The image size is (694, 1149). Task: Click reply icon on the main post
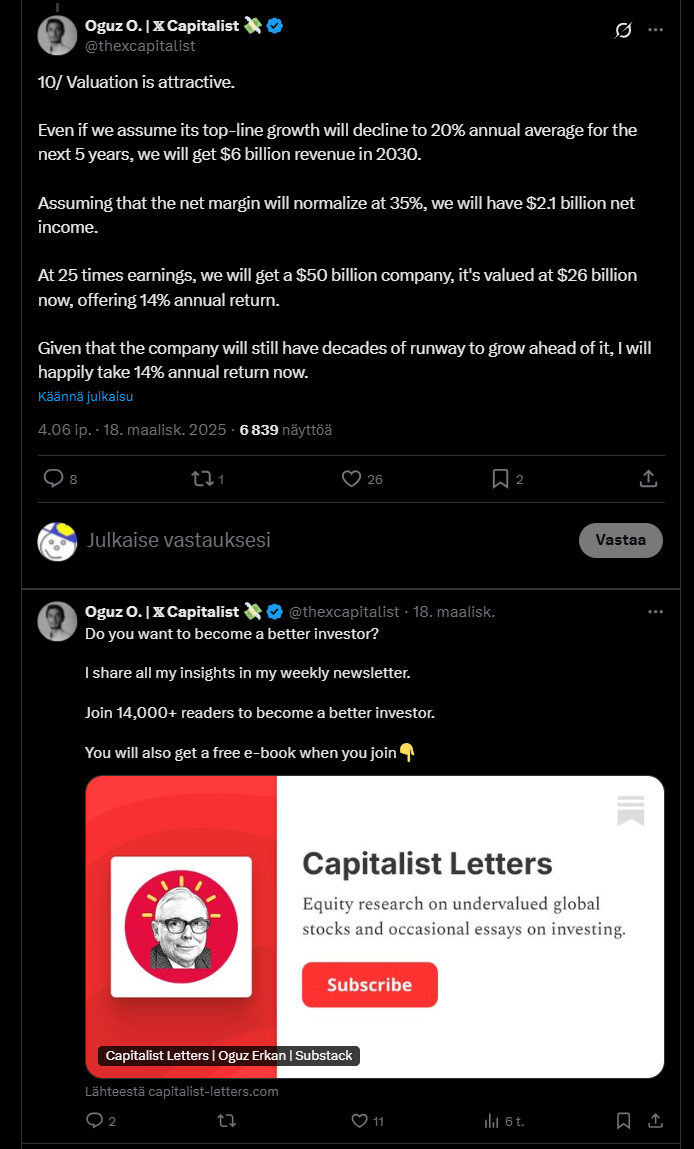pos(54,479)
